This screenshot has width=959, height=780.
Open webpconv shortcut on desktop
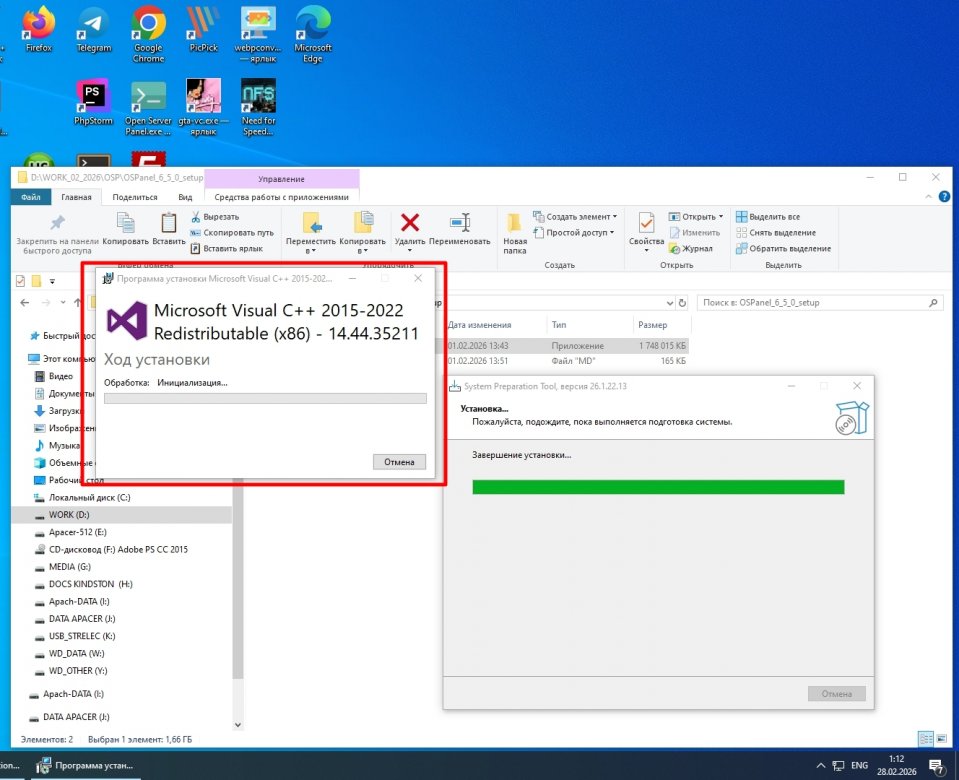point(257,34)
